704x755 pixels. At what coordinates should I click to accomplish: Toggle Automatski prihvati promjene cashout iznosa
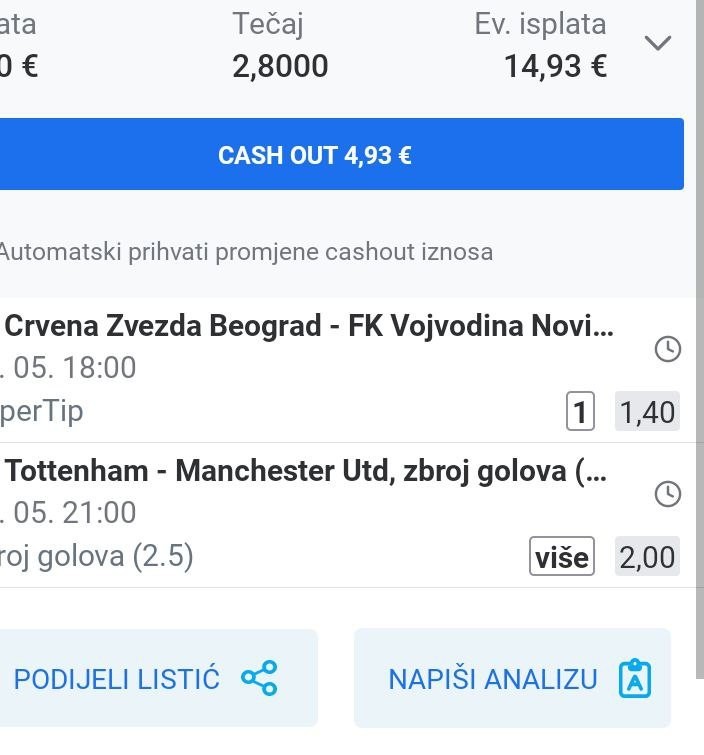(x=246, y=252)
